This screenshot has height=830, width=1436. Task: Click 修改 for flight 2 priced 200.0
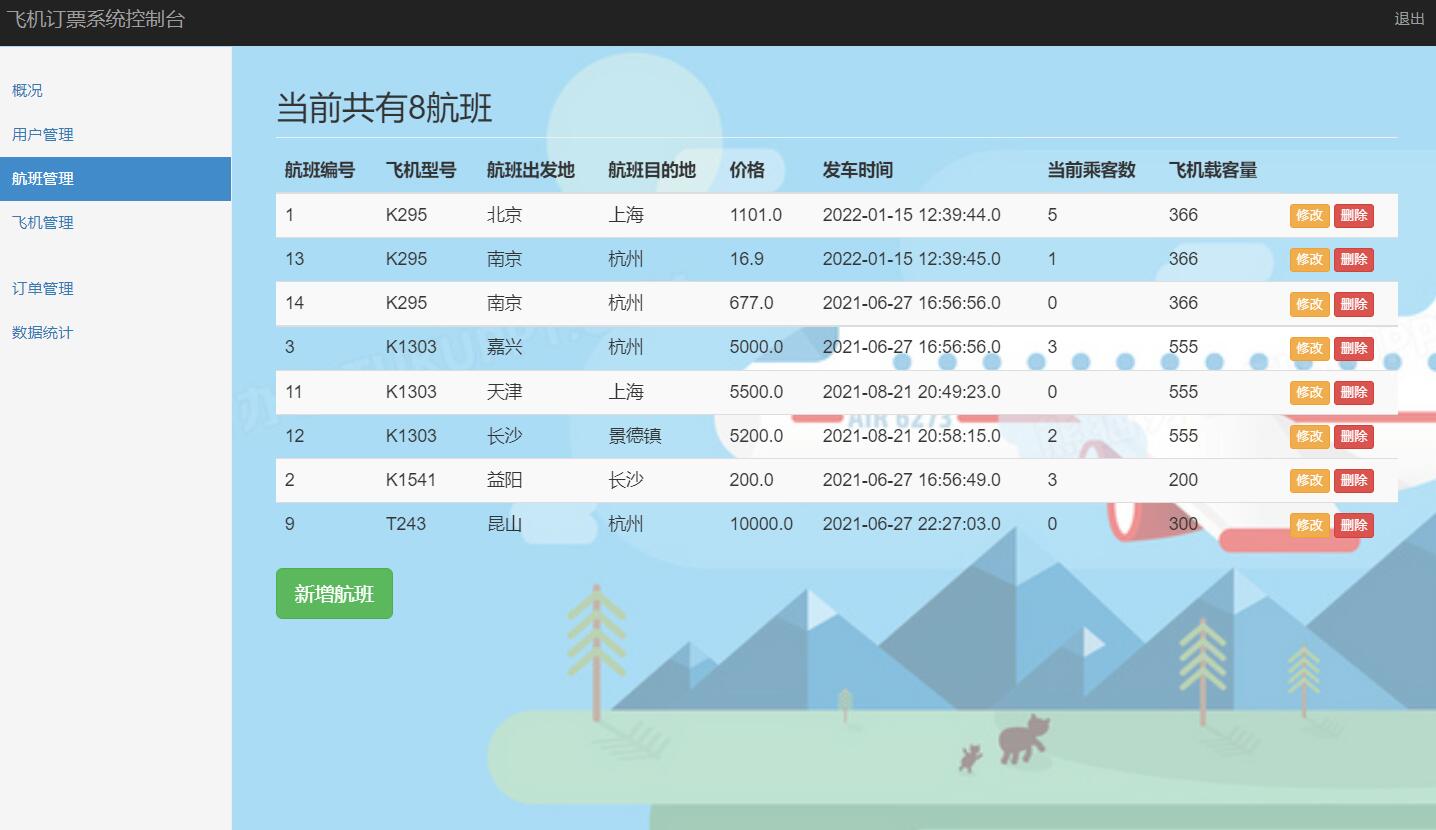[1309, 480]
